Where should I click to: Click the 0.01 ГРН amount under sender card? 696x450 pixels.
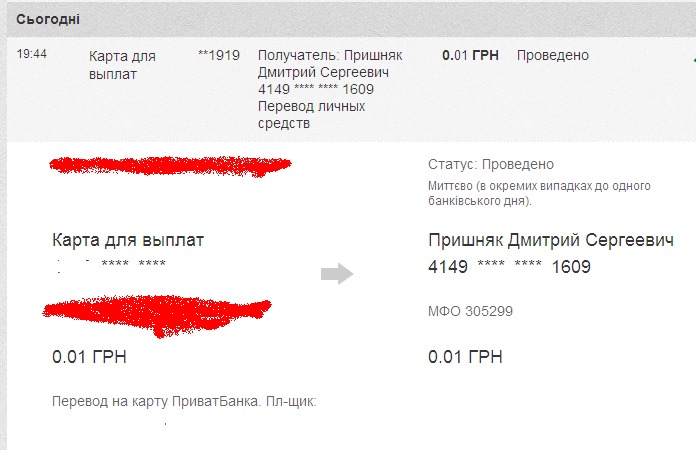(x=89, y=357)
